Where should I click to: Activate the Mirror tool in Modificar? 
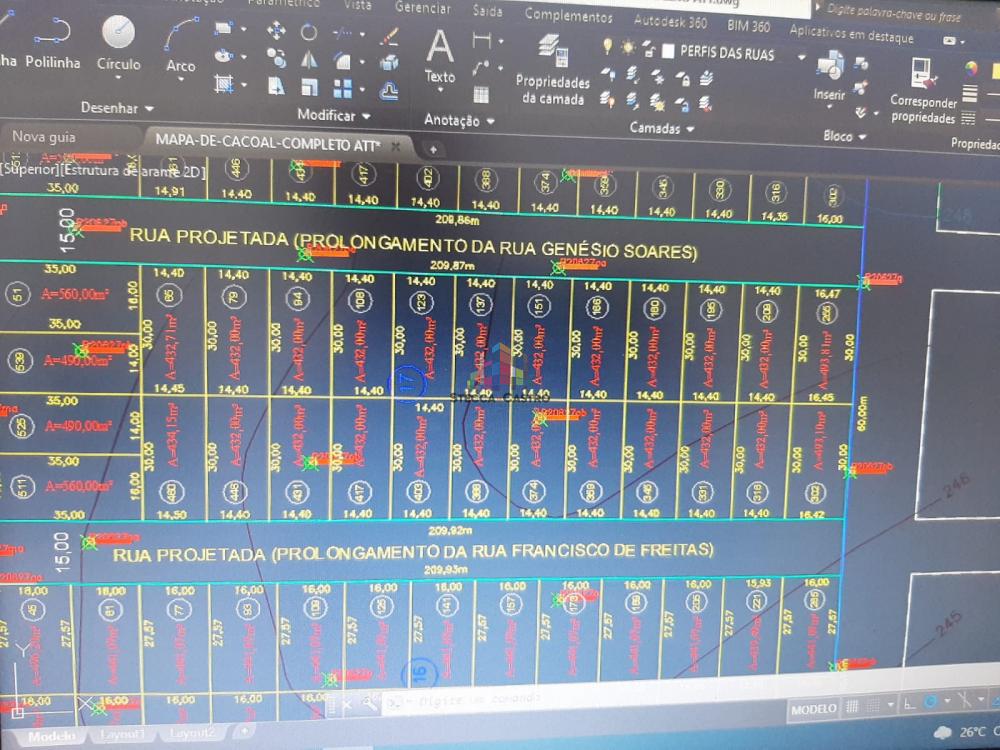tap(309, 59)
